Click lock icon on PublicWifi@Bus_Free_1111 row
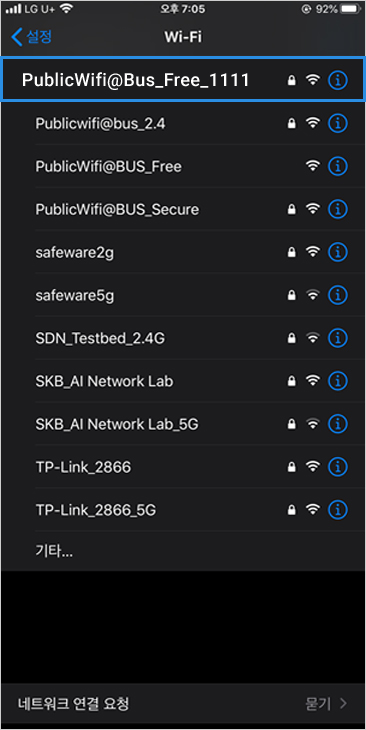Screen dimensions: 366x730 pyautogui.click(x=291, y=81)
